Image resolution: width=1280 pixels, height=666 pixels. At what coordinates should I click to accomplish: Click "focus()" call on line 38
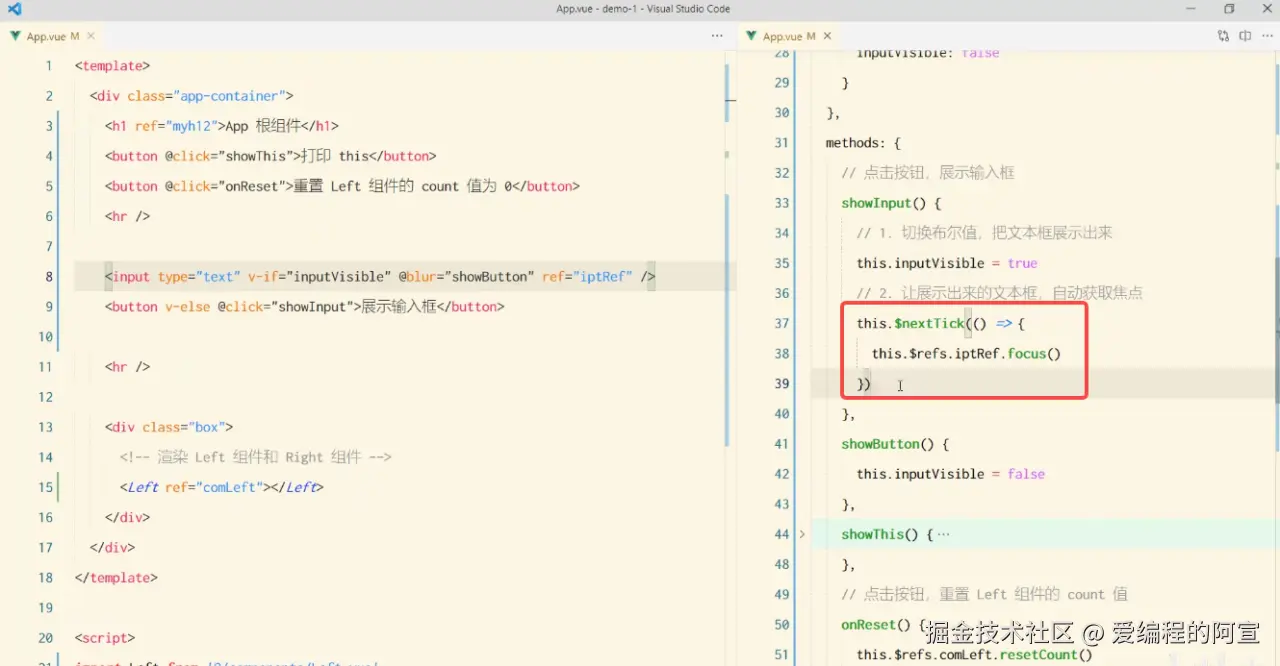1034,354
